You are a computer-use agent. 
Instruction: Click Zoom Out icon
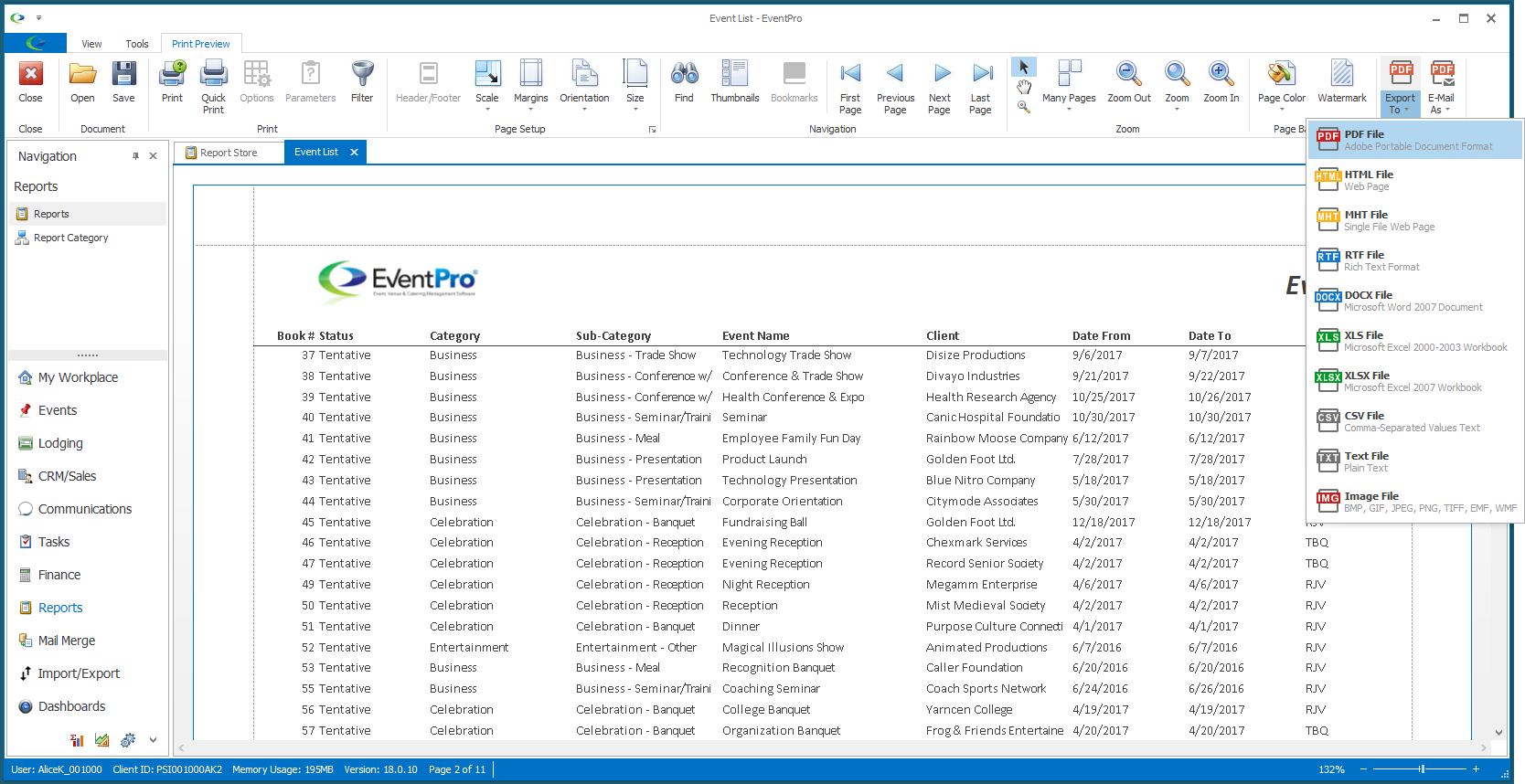[1129, 75]
